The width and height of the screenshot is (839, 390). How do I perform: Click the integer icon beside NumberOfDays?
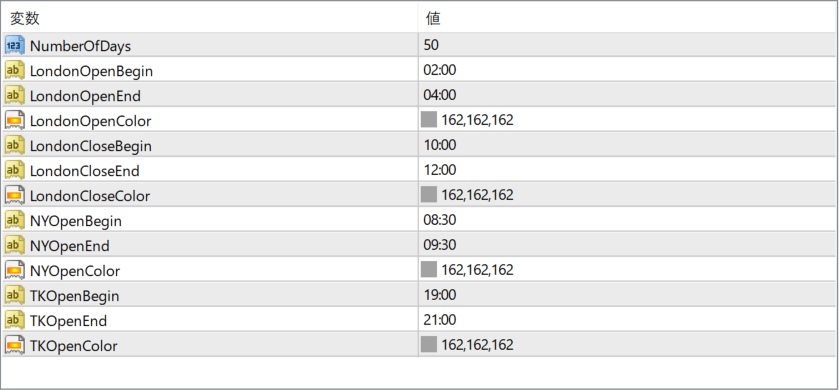[x=14, y=45]
